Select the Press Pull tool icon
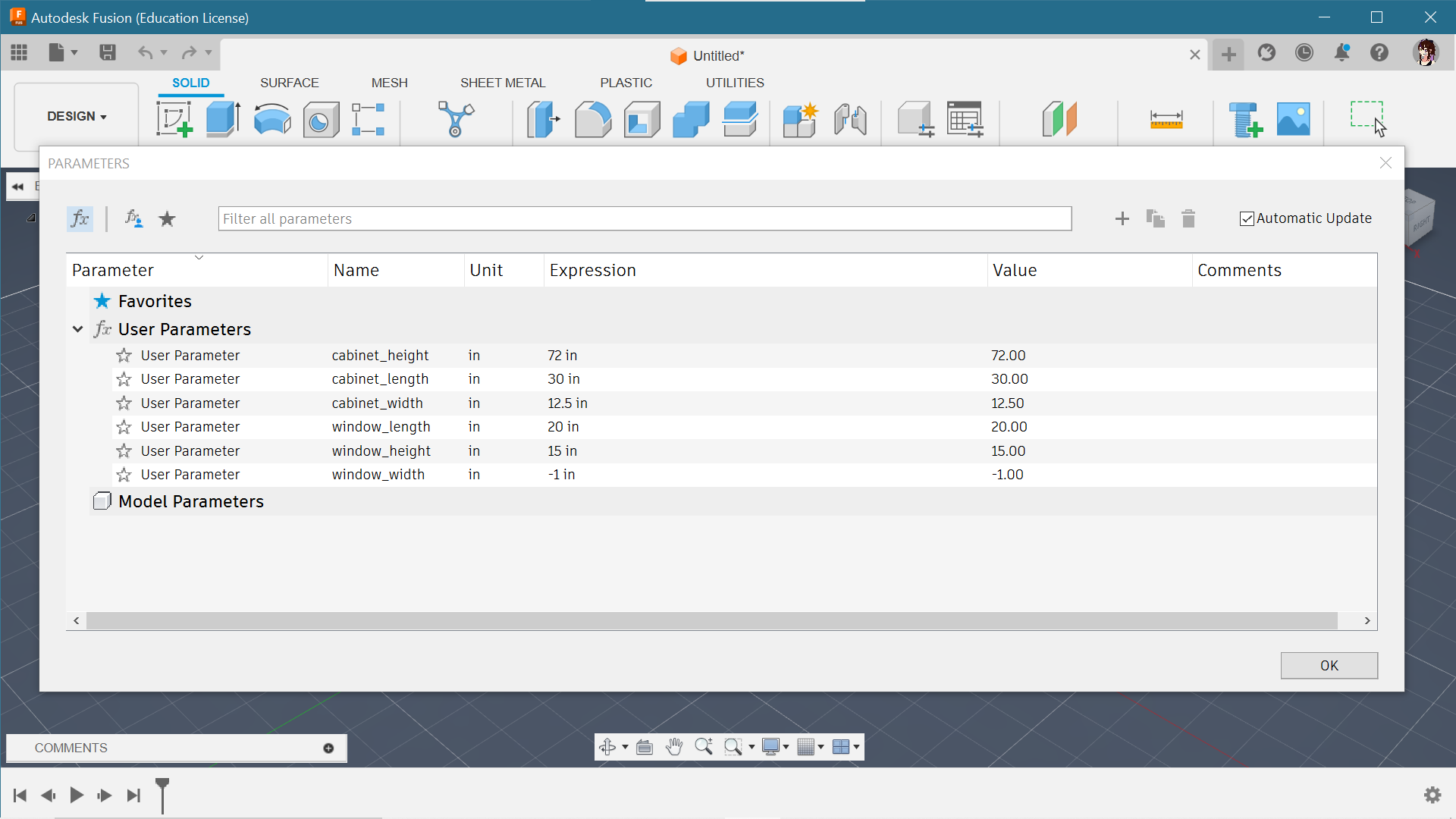 click(543, 120)
